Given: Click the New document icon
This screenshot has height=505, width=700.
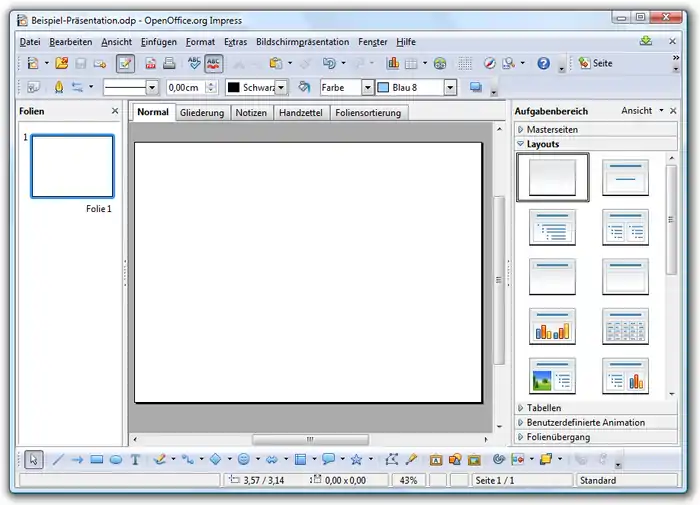Looking at the screenshot, I should click(33, 63).
